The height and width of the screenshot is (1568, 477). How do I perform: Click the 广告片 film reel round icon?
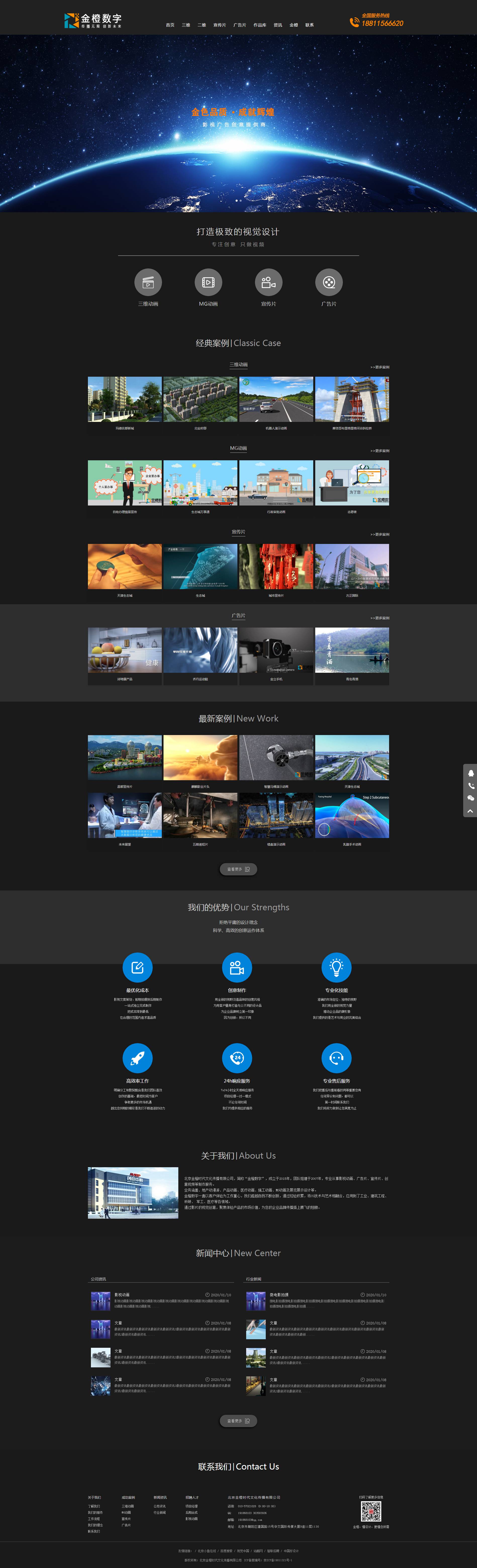click(329, 283)
